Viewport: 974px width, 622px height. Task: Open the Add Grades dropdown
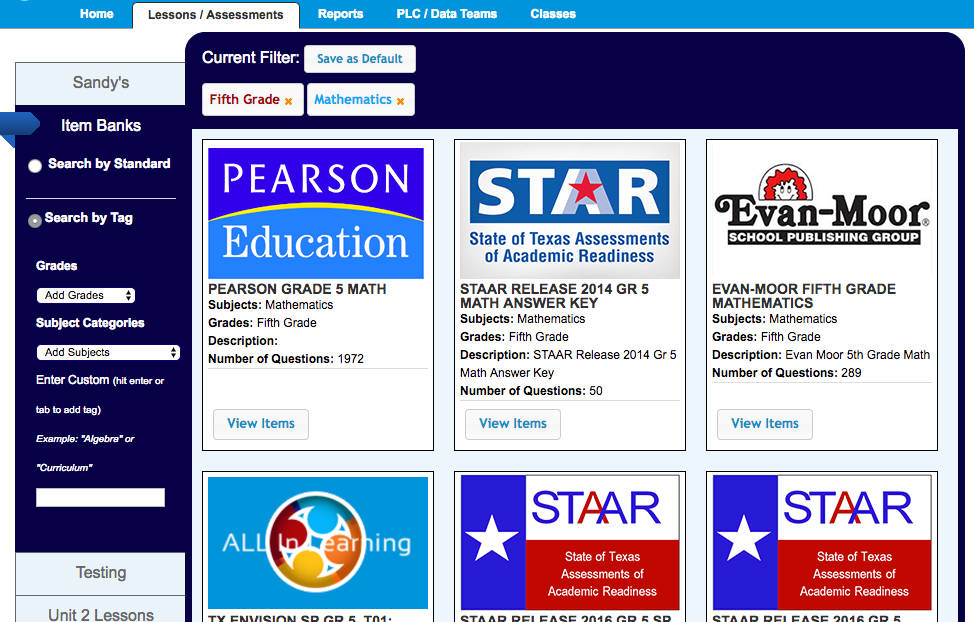[x=85, y=296]
